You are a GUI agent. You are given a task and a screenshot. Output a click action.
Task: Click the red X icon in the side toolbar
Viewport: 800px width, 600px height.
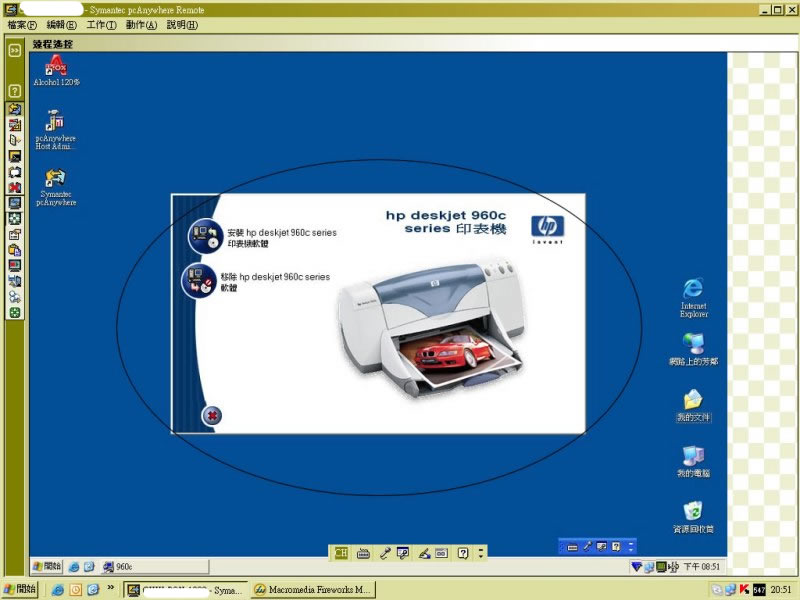(x=15, y=187)
